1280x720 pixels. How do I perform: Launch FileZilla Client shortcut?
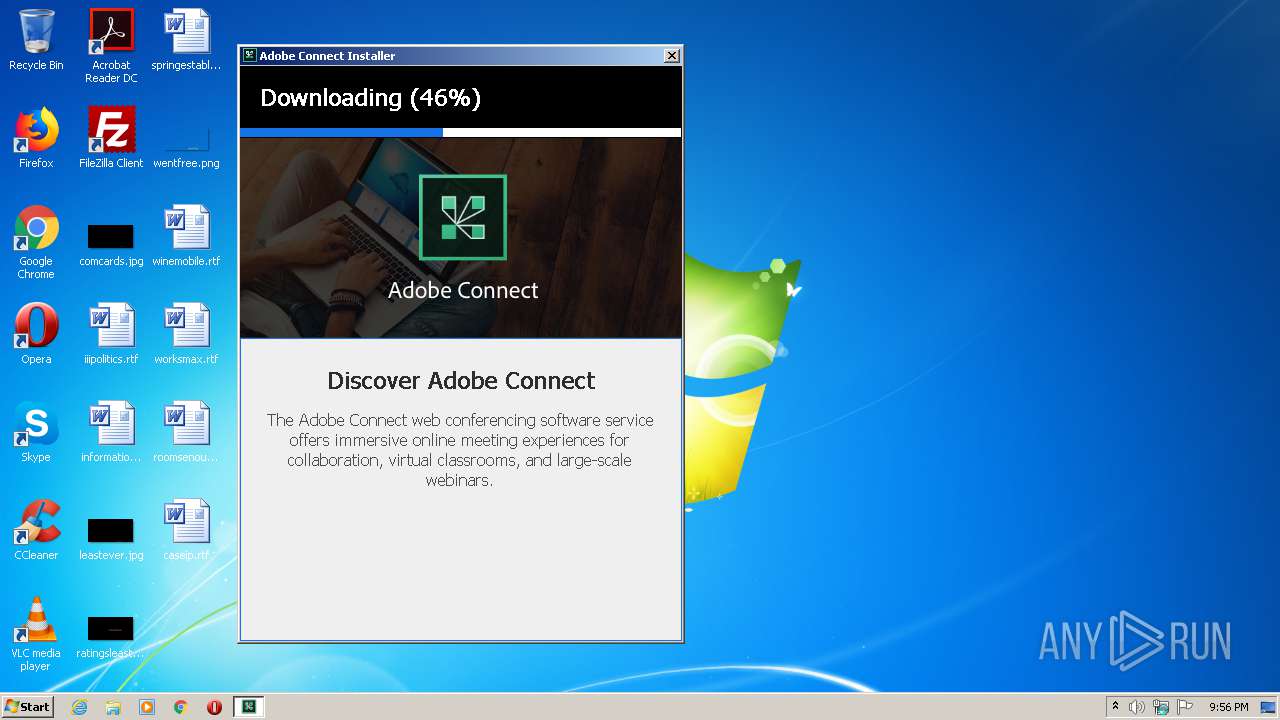[111, 138]
